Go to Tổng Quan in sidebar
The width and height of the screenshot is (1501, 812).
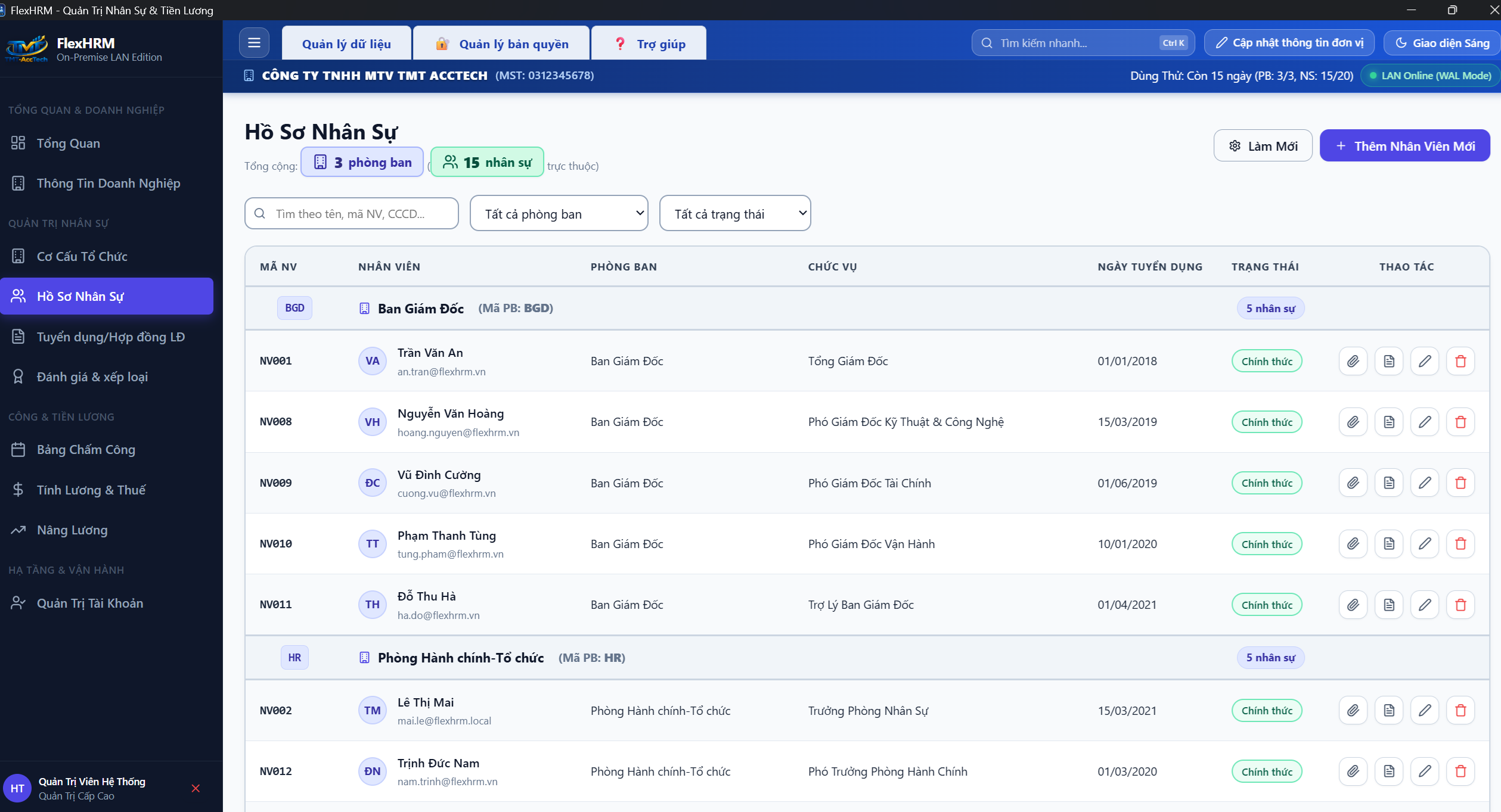pyautogui.click(x=107, y=143)
